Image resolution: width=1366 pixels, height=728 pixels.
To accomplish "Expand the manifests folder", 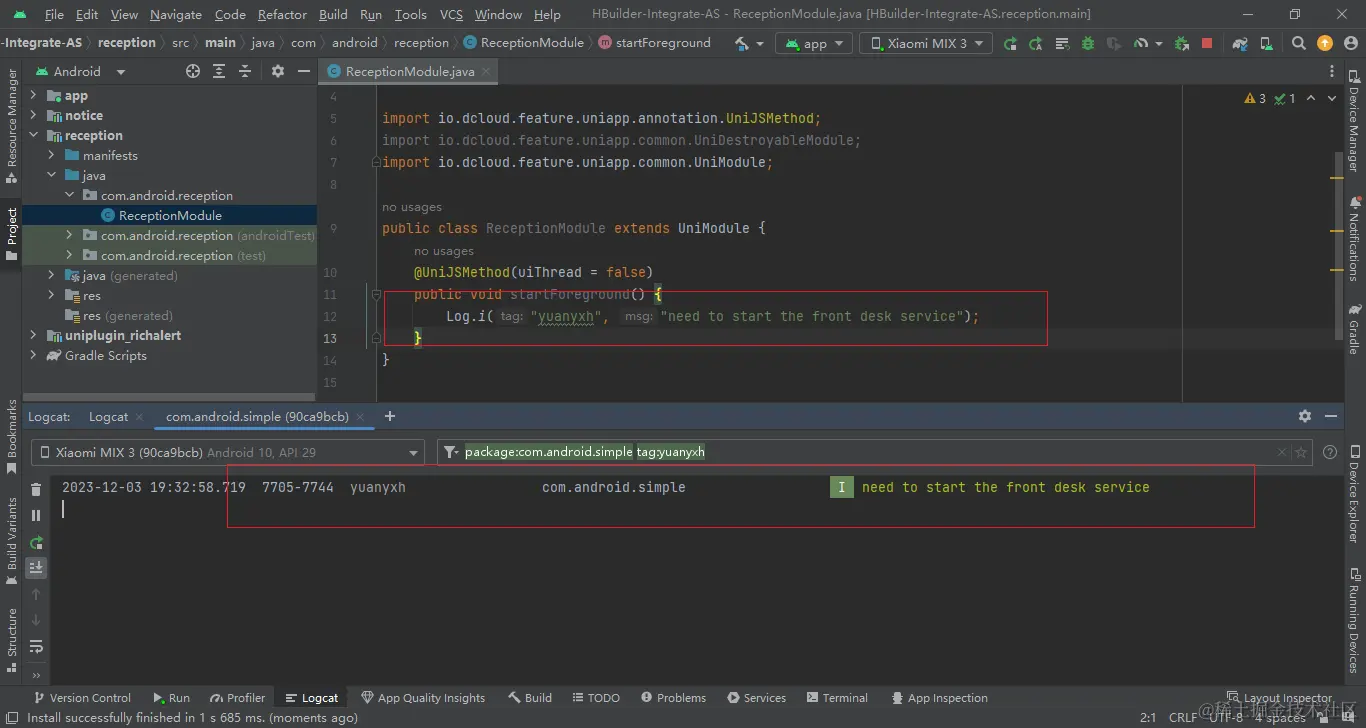I will tap(51, 155).
